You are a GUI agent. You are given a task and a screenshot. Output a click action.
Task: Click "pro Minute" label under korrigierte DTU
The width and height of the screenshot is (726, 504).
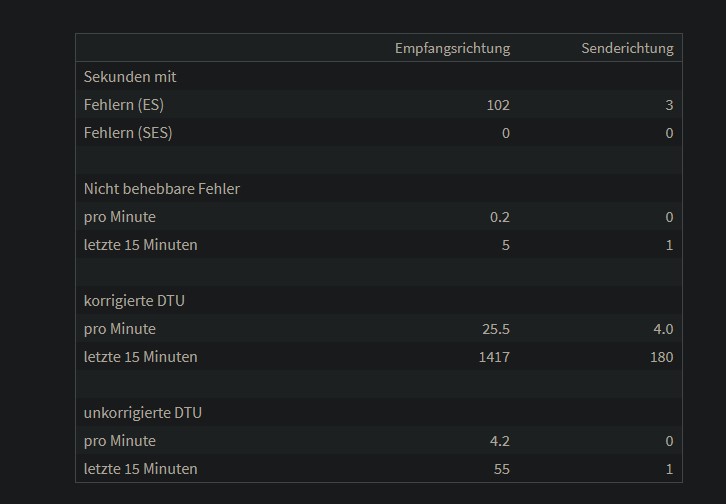pos(120,329)
